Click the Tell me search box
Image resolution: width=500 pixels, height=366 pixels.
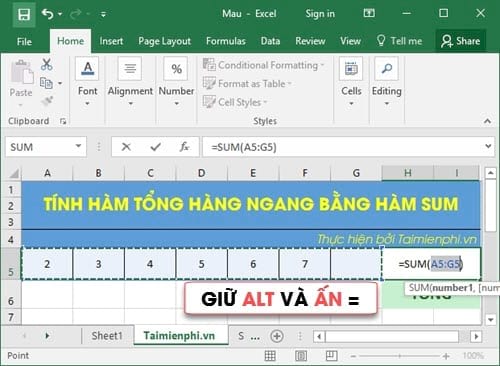[x=399, y=41]
